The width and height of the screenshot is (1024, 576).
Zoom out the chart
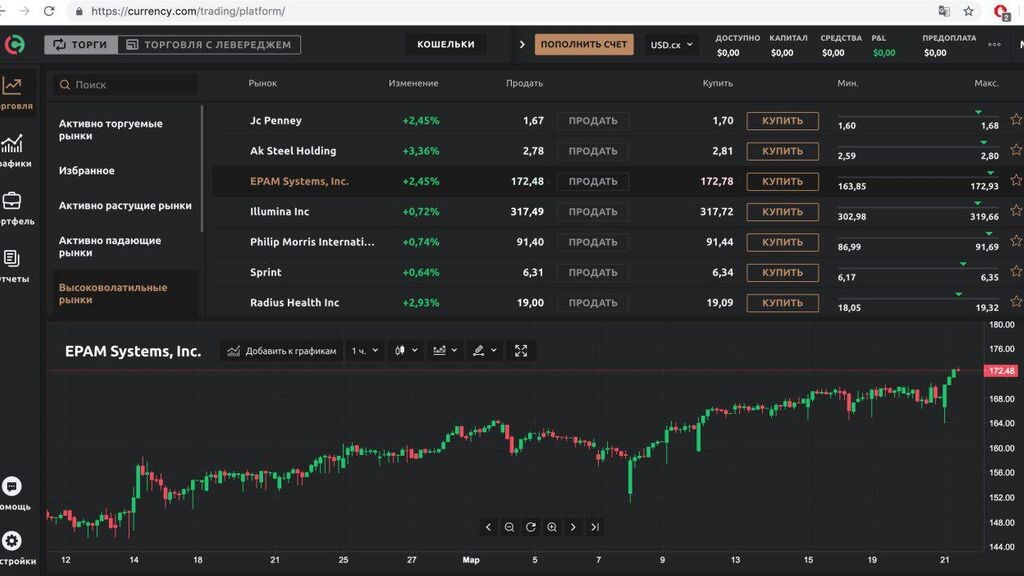[x=509, y=527]
